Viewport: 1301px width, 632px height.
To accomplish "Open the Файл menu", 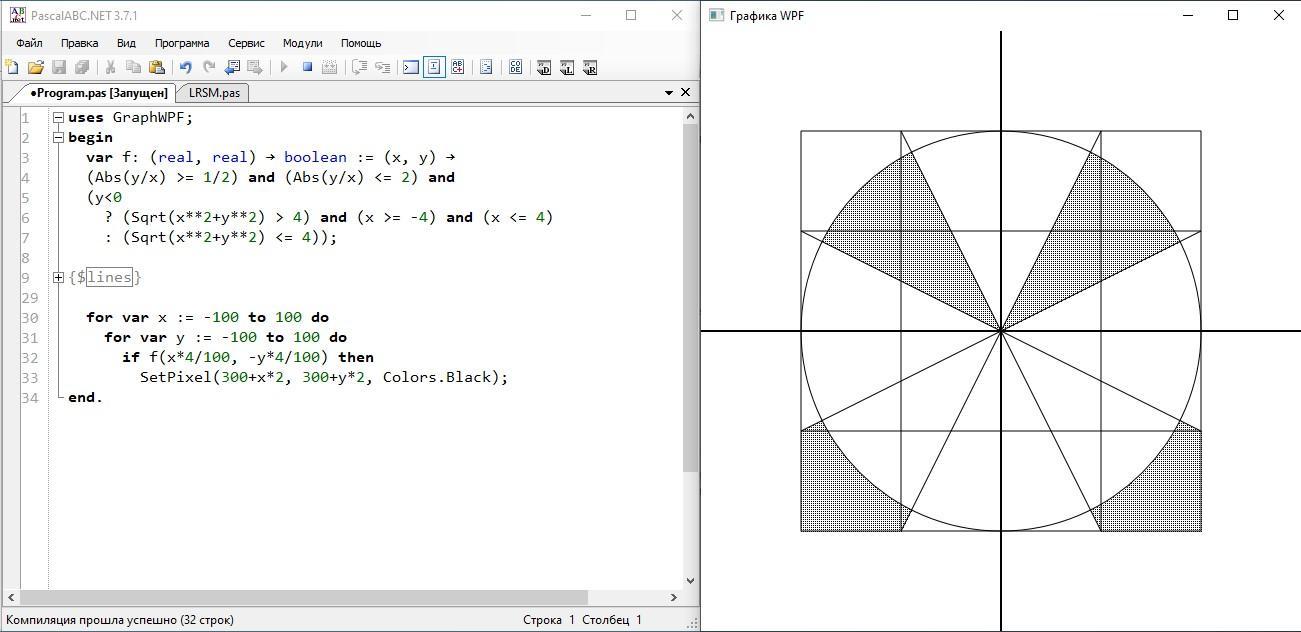I will [29, 43].
